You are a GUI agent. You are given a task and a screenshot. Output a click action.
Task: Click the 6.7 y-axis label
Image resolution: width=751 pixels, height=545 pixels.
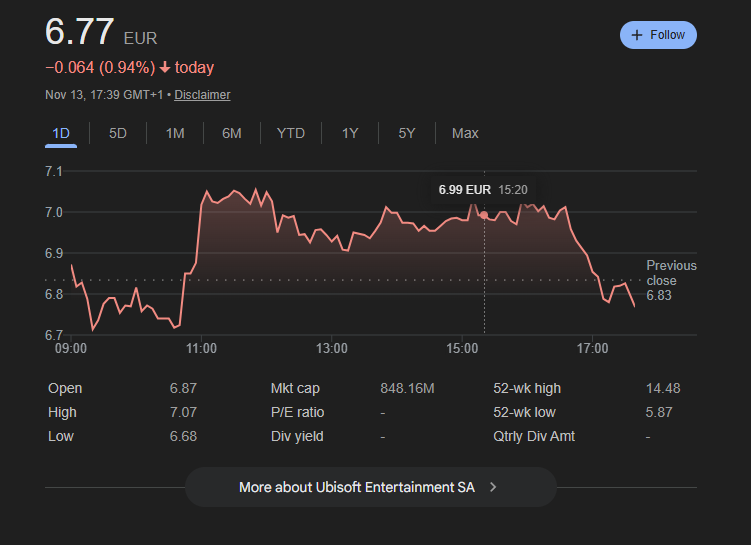coord(54,335)
